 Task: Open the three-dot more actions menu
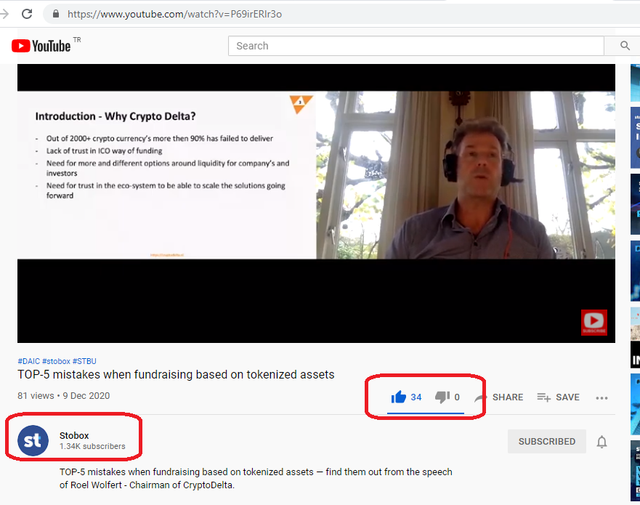602,398
